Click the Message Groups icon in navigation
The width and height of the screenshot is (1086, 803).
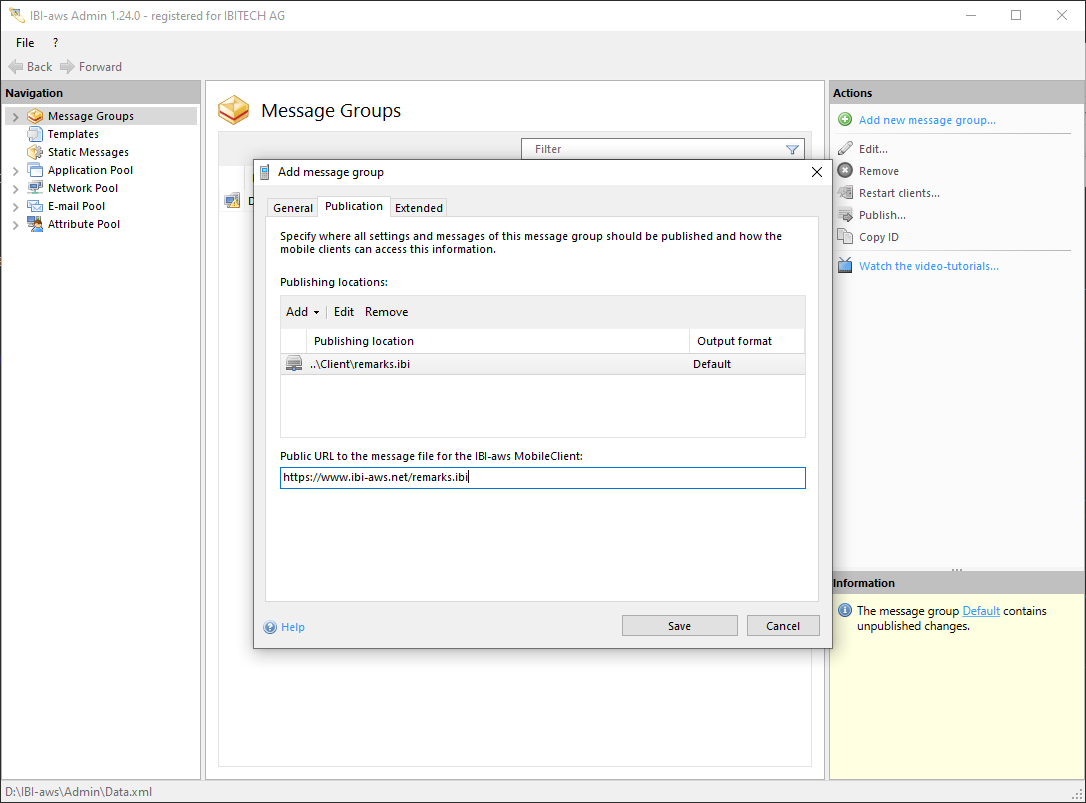36,116
